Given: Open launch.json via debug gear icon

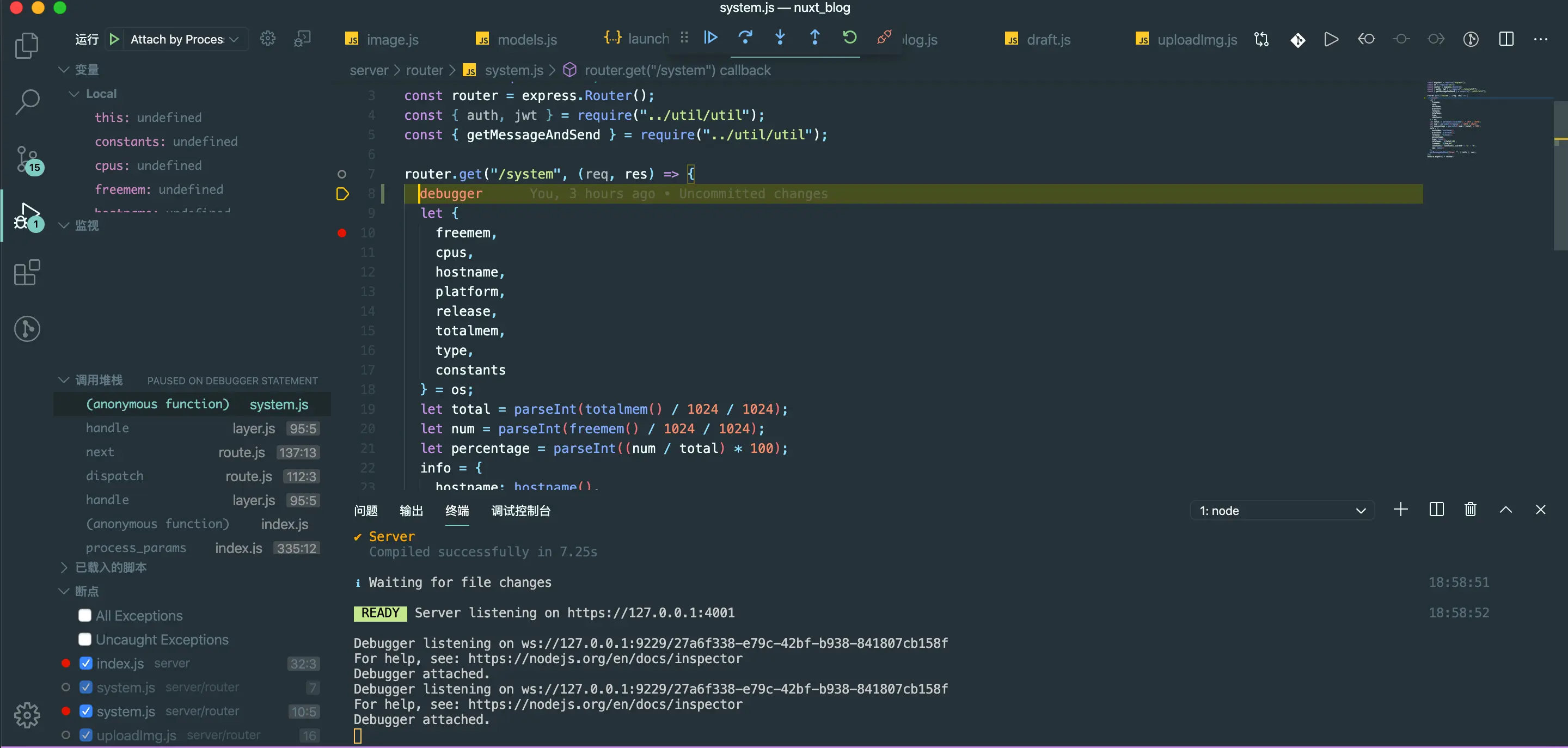Looking at the screenshot, I should 268,39.
